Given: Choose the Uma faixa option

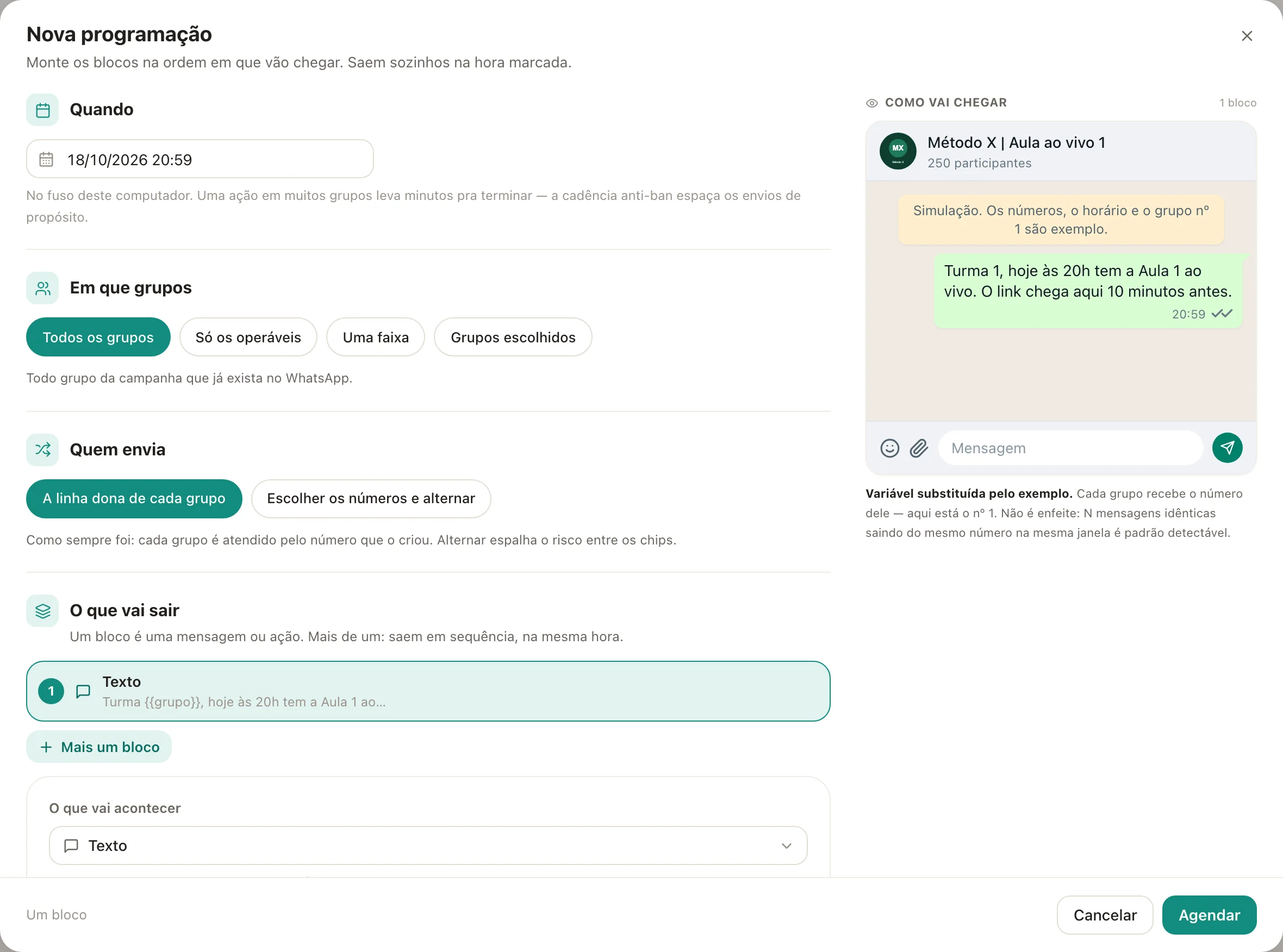Looking at the screenshot, I should coord(375,337).
